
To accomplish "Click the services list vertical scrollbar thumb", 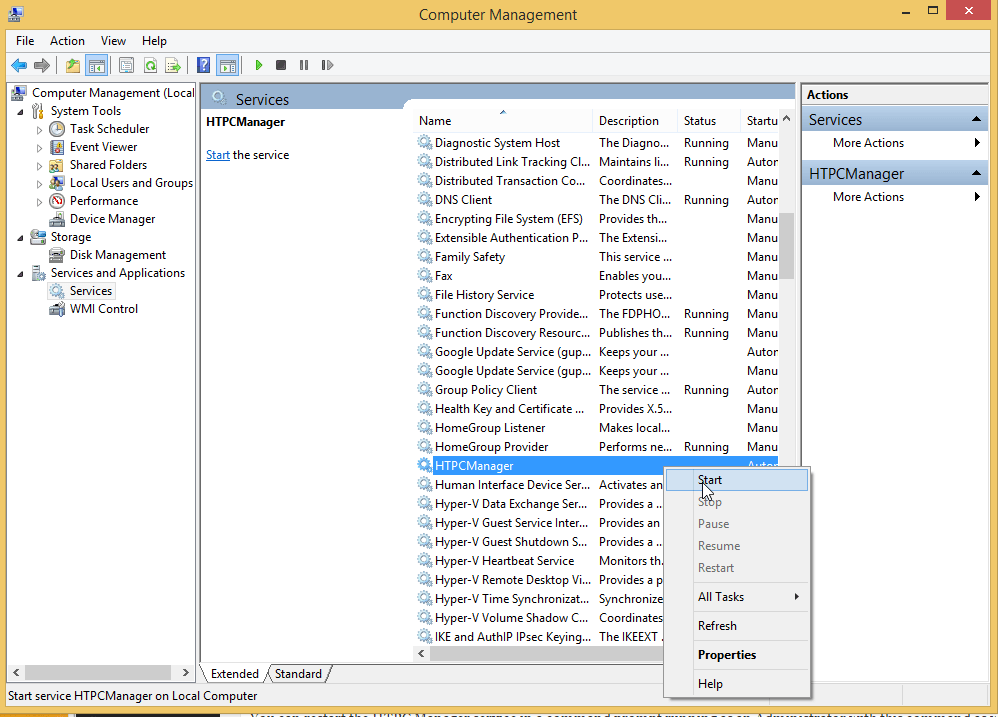I will (x=787, y=245).
